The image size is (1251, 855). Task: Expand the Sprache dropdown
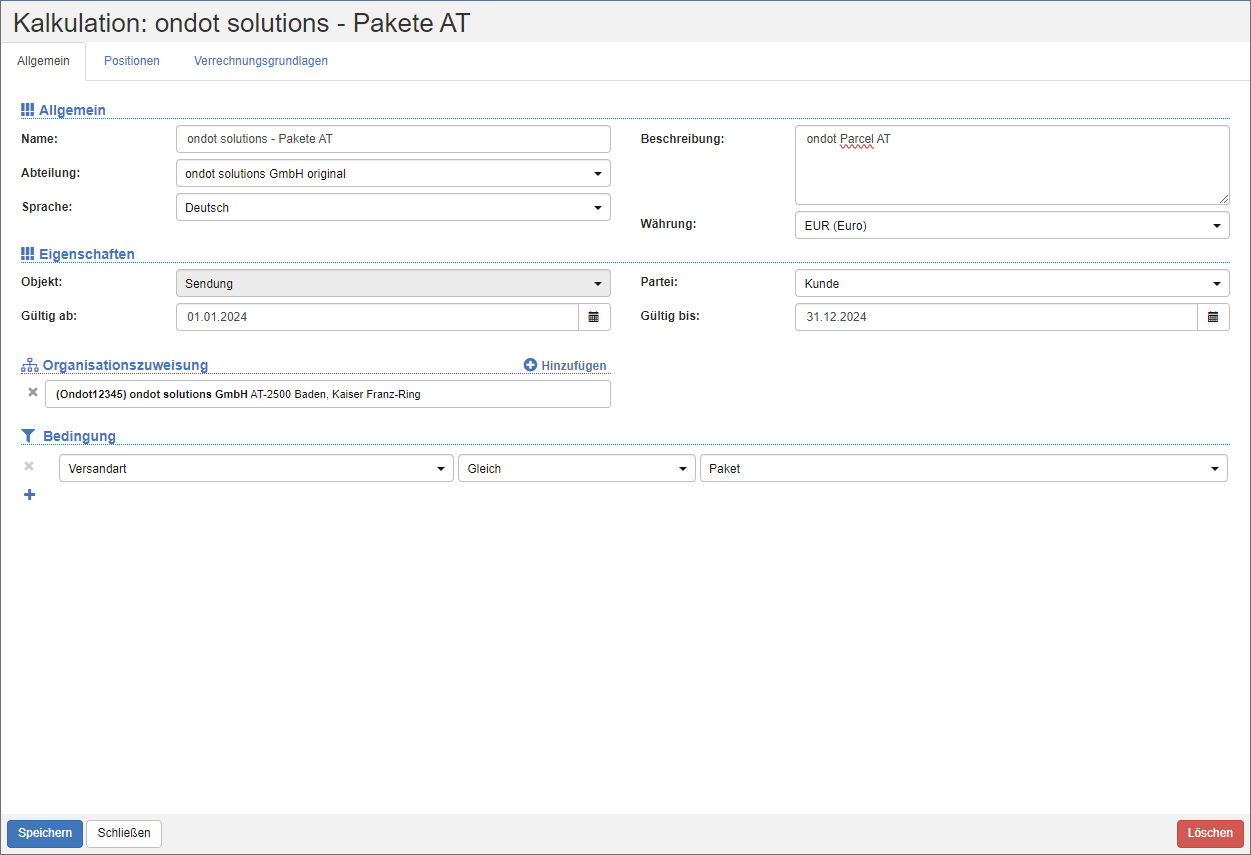click(393, 207)
